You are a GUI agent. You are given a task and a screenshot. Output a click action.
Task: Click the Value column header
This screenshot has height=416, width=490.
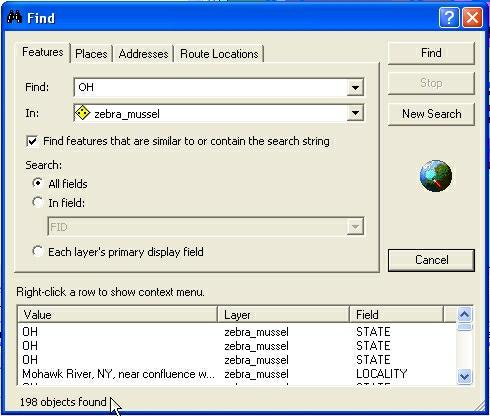[117, 315]
